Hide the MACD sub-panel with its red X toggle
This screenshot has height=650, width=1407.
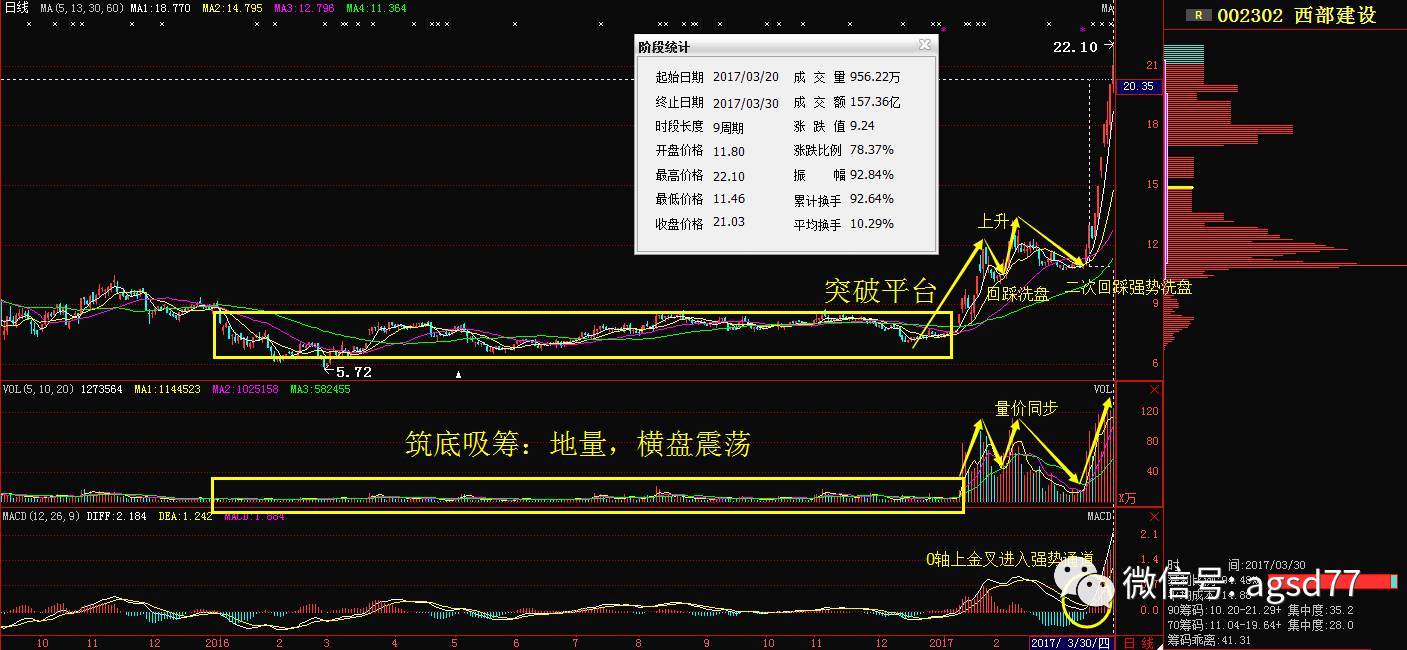point(1154,517)
